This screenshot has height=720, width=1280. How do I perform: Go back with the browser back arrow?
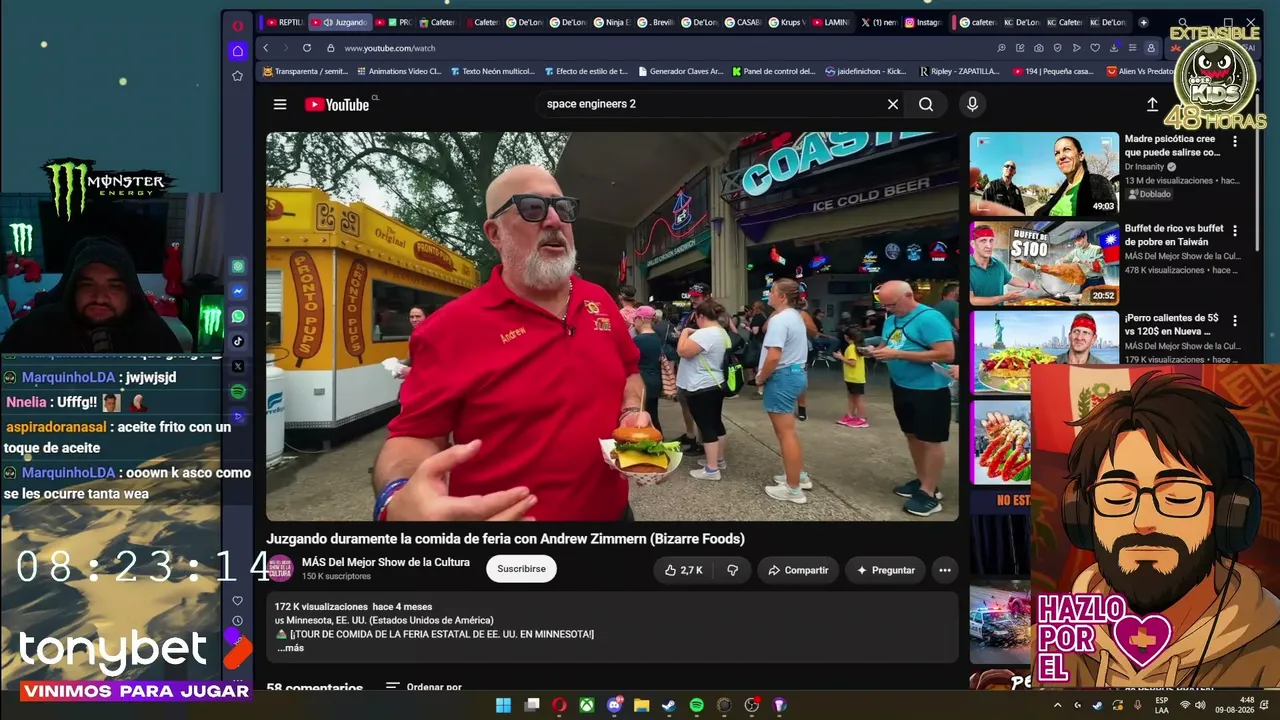[266, 48]
